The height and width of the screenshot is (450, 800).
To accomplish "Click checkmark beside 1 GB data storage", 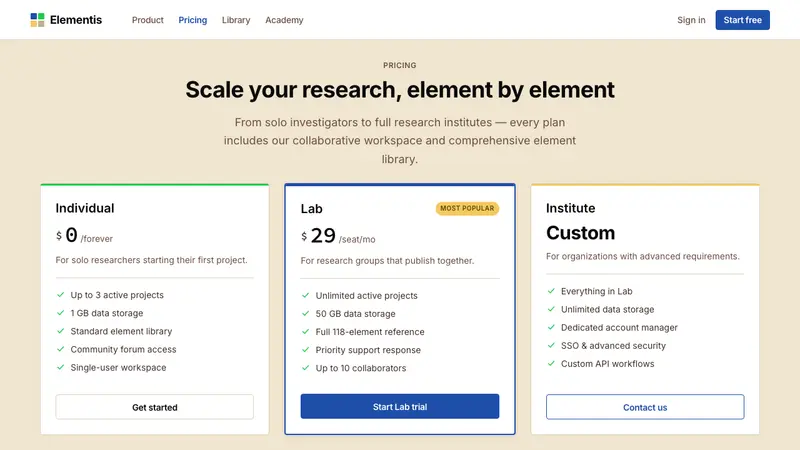I will [60, 313].
